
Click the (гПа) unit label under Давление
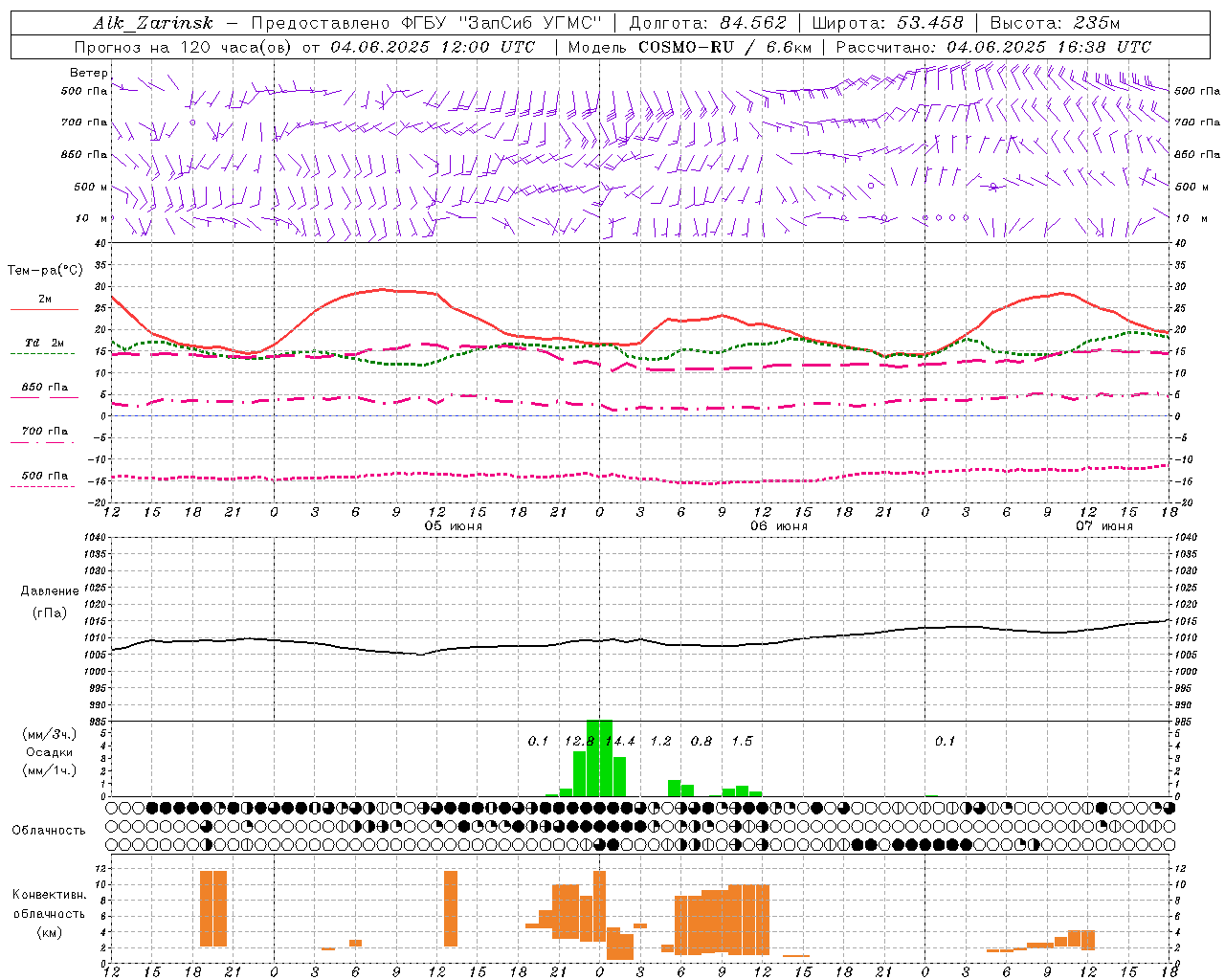(50, 613)
